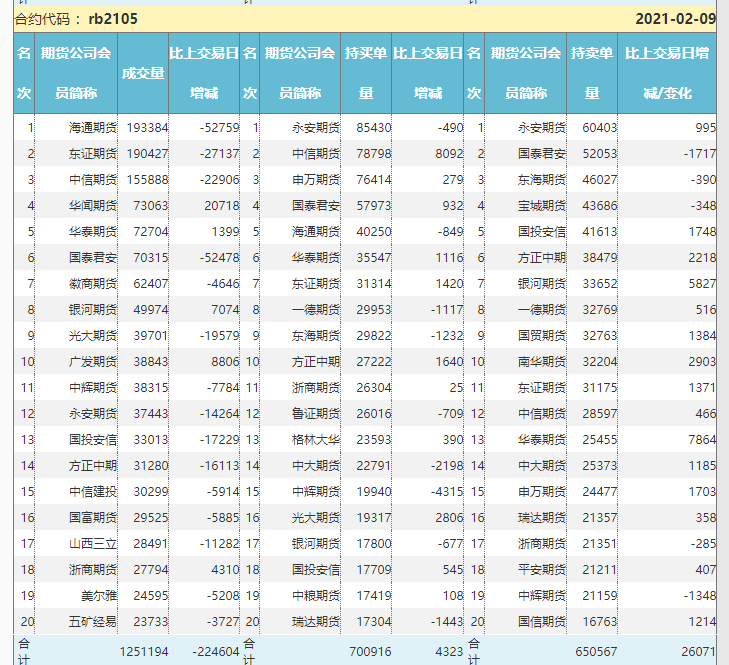Select long position change -4315
Screen dimensions: 729x665
coord(447,492)
